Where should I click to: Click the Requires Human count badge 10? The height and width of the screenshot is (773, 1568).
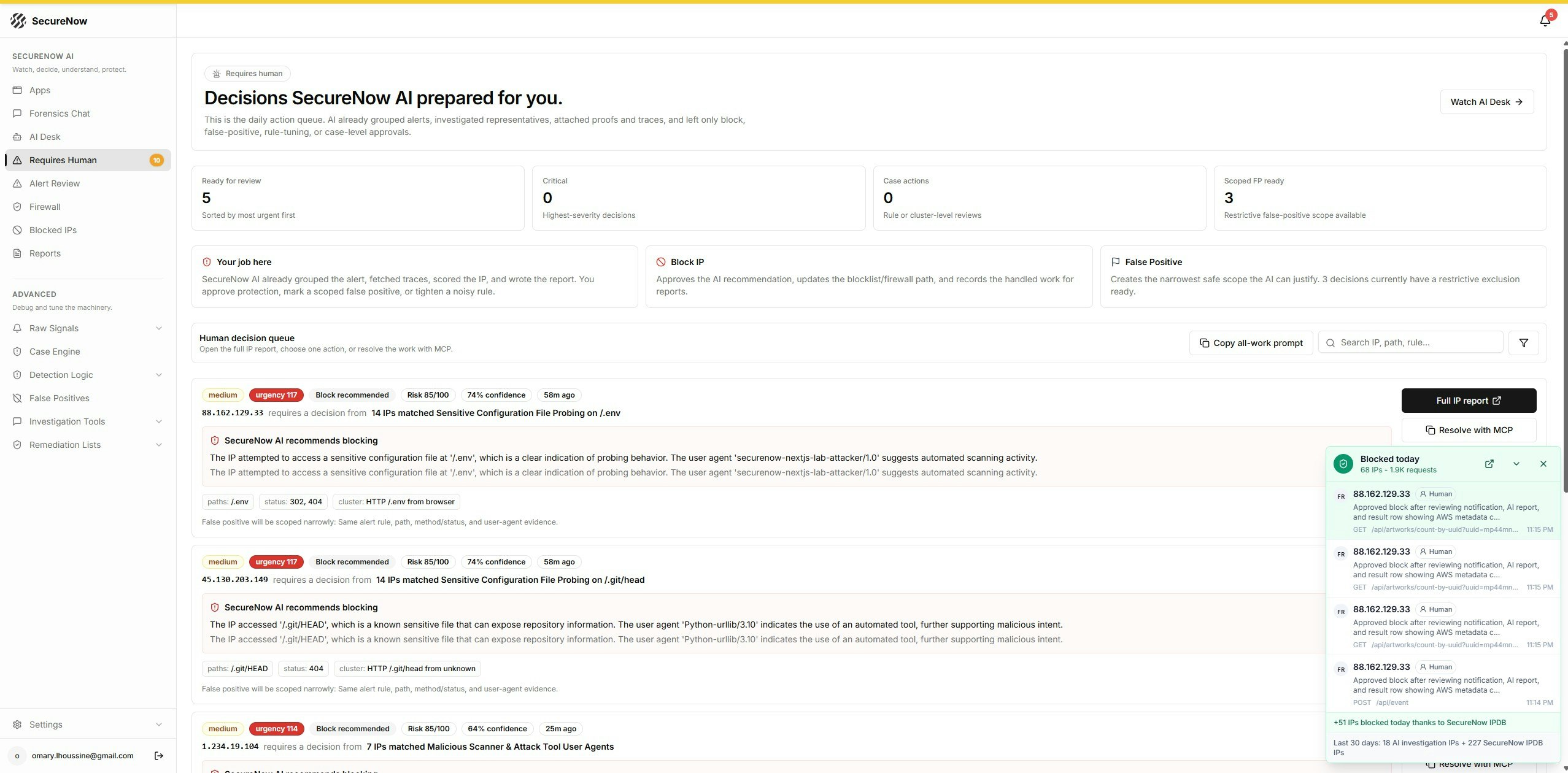[156, 160]
